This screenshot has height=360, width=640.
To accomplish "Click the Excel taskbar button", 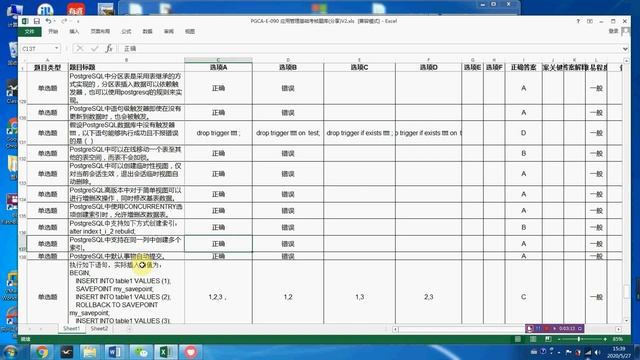I will [166, 352].
